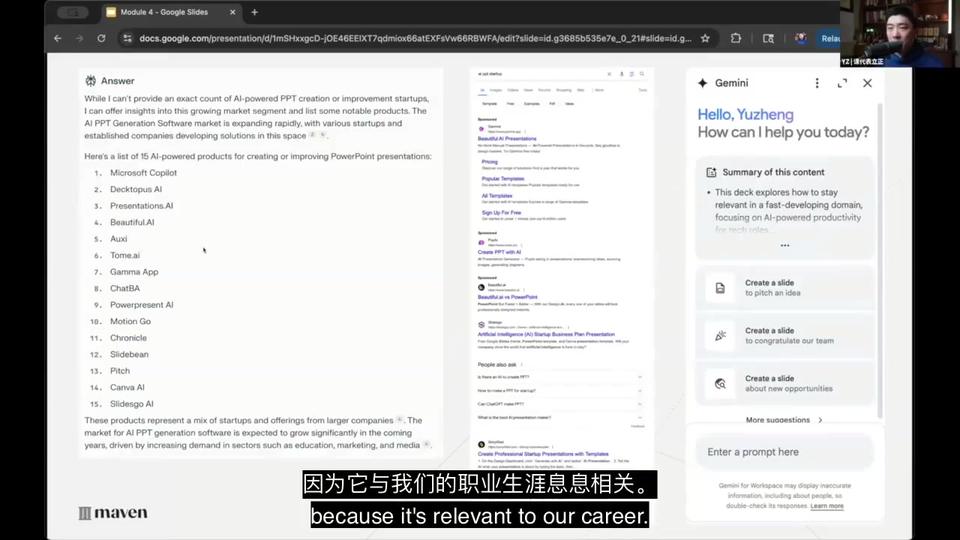
Task: Choose Create a slide to congratulate our team
Action: click(x=784, y=336)
